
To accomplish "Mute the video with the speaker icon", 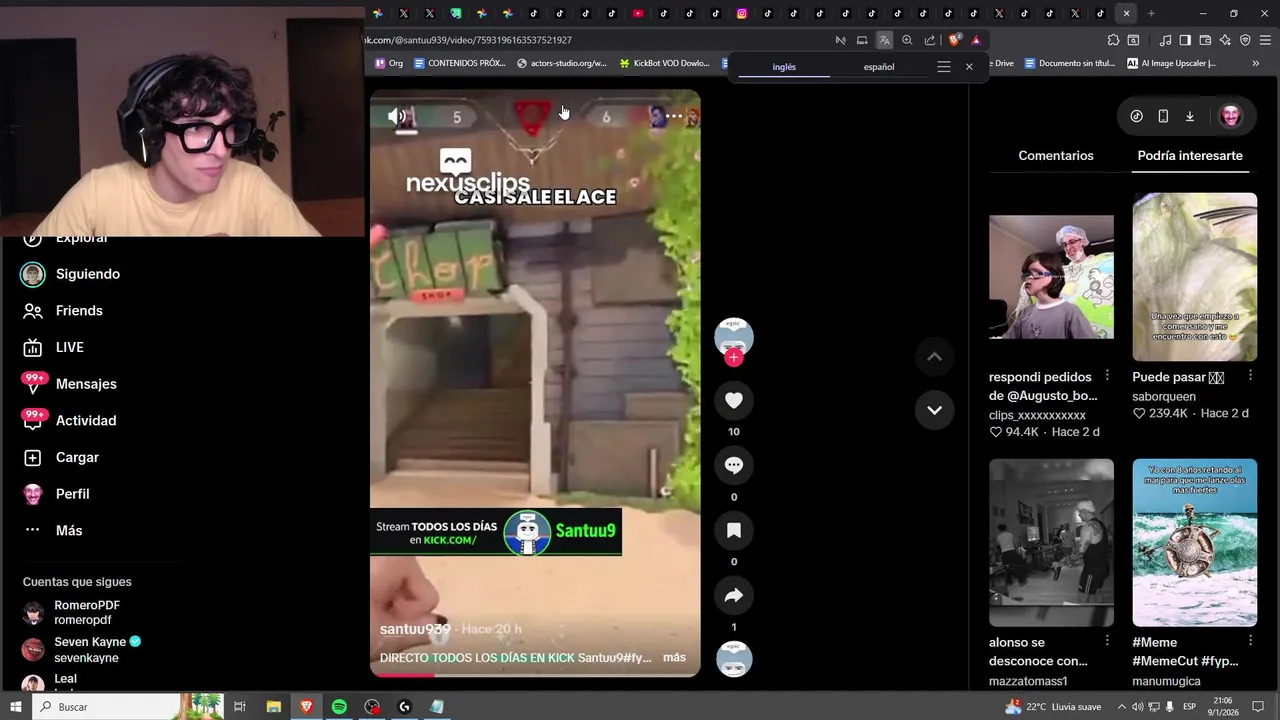I will point(397,116).
